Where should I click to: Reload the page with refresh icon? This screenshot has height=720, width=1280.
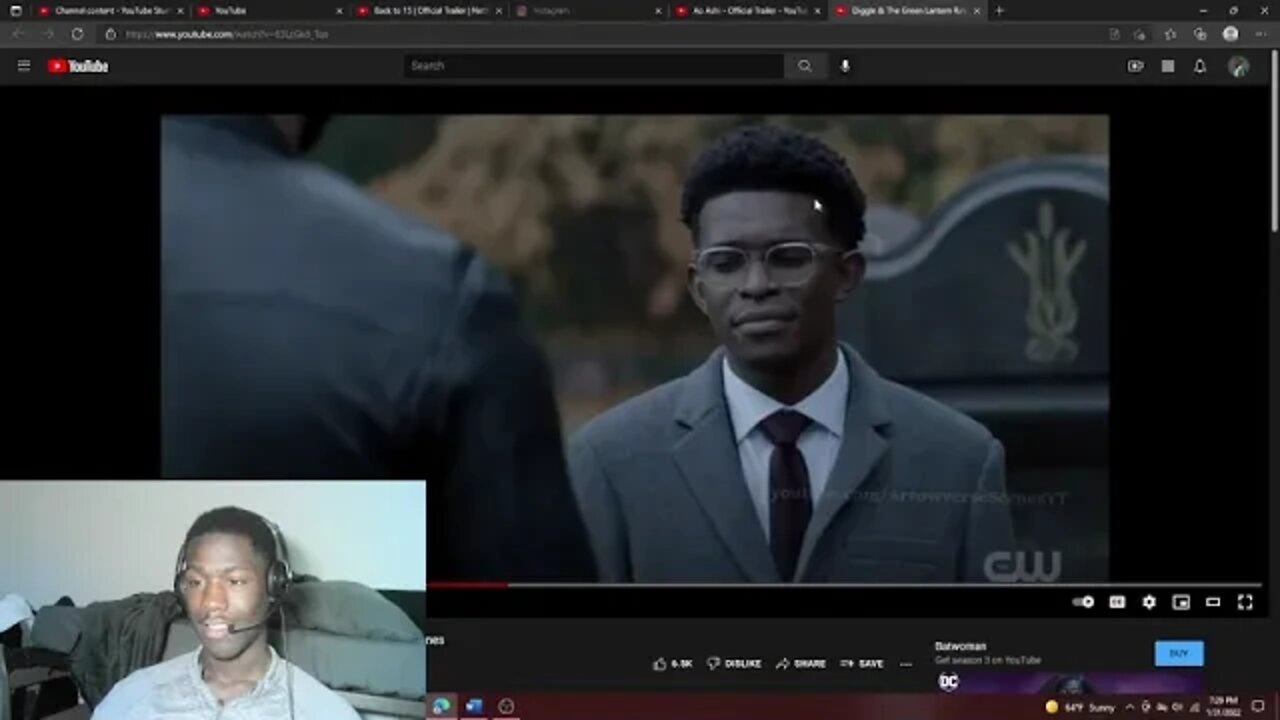(x=77, y=34)
